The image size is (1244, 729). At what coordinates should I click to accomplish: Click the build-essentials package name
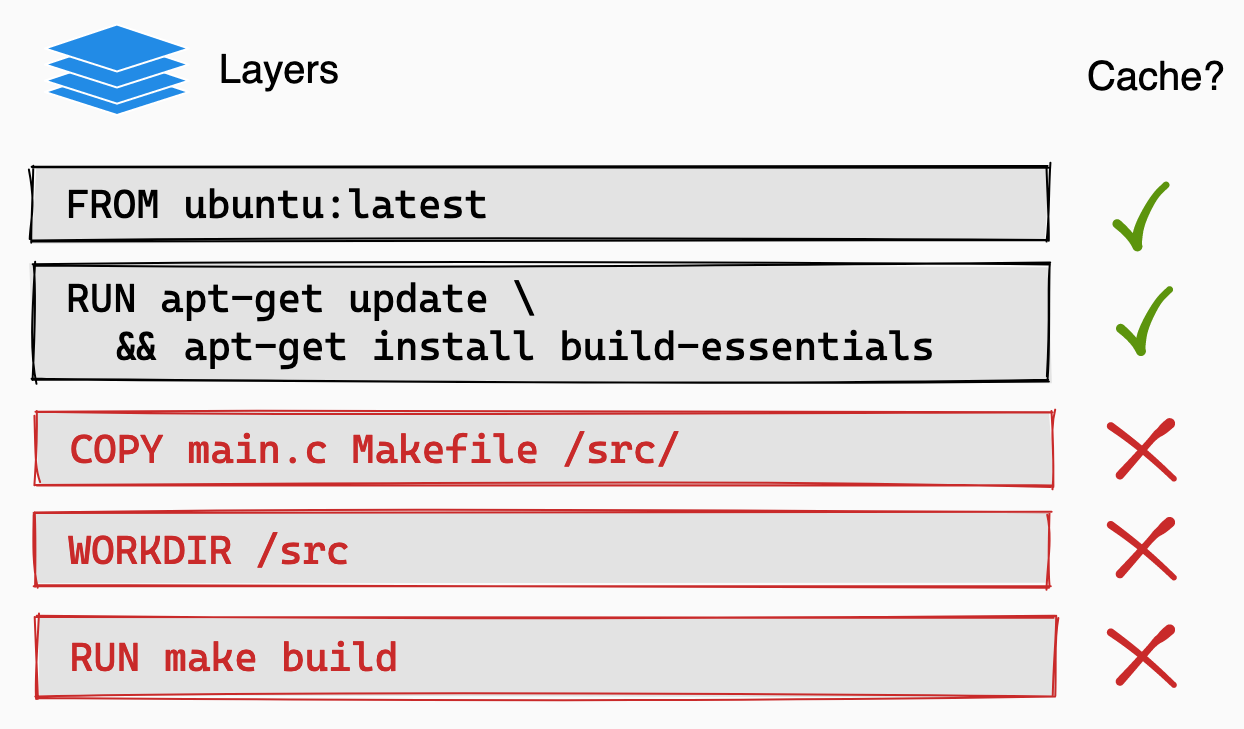click(x=746, y=347)
